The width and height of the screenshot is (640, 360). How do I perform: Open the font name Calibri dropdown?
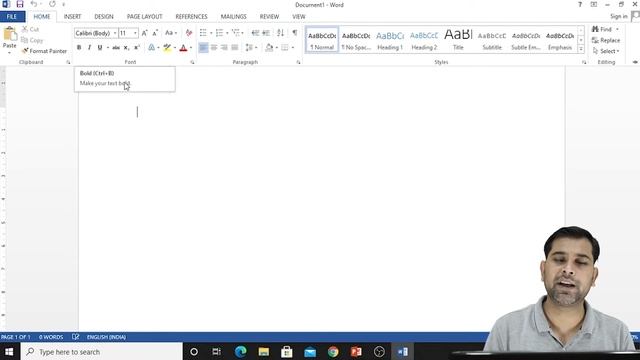coord(115,33)
